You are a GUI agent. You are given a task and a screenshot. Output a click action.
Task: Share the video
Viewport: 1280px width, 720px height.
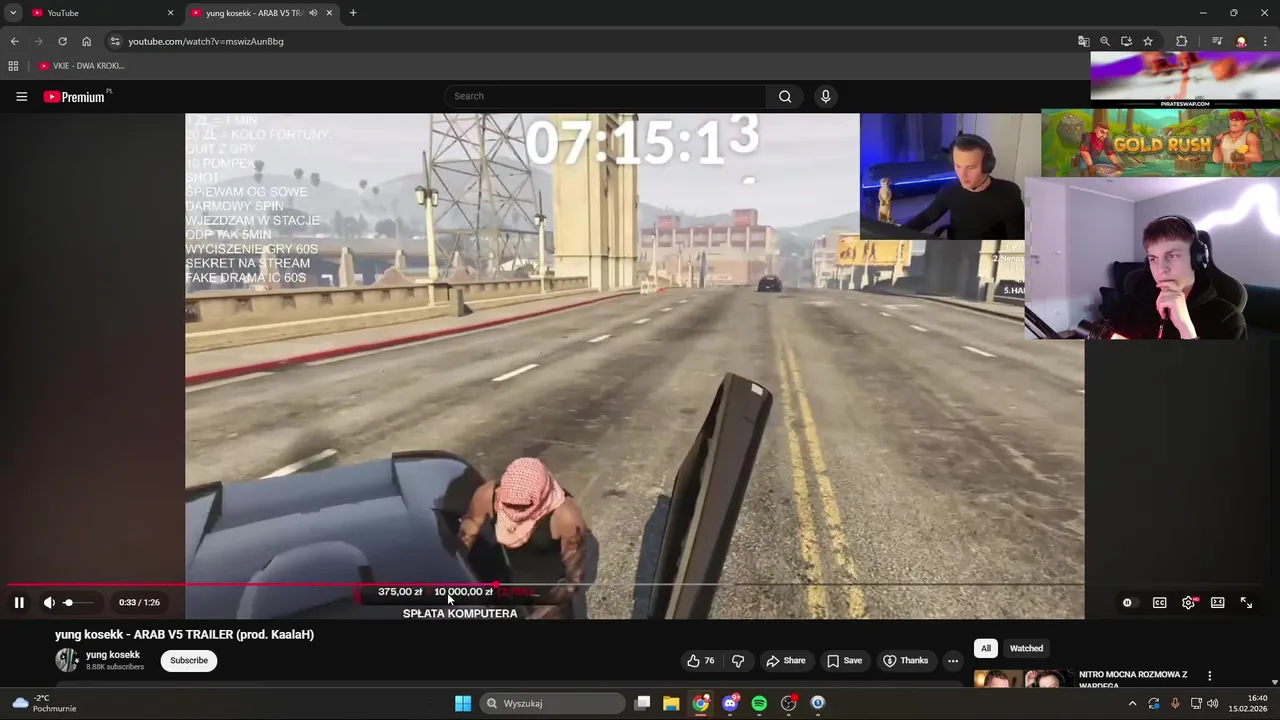tap(786, 660)
